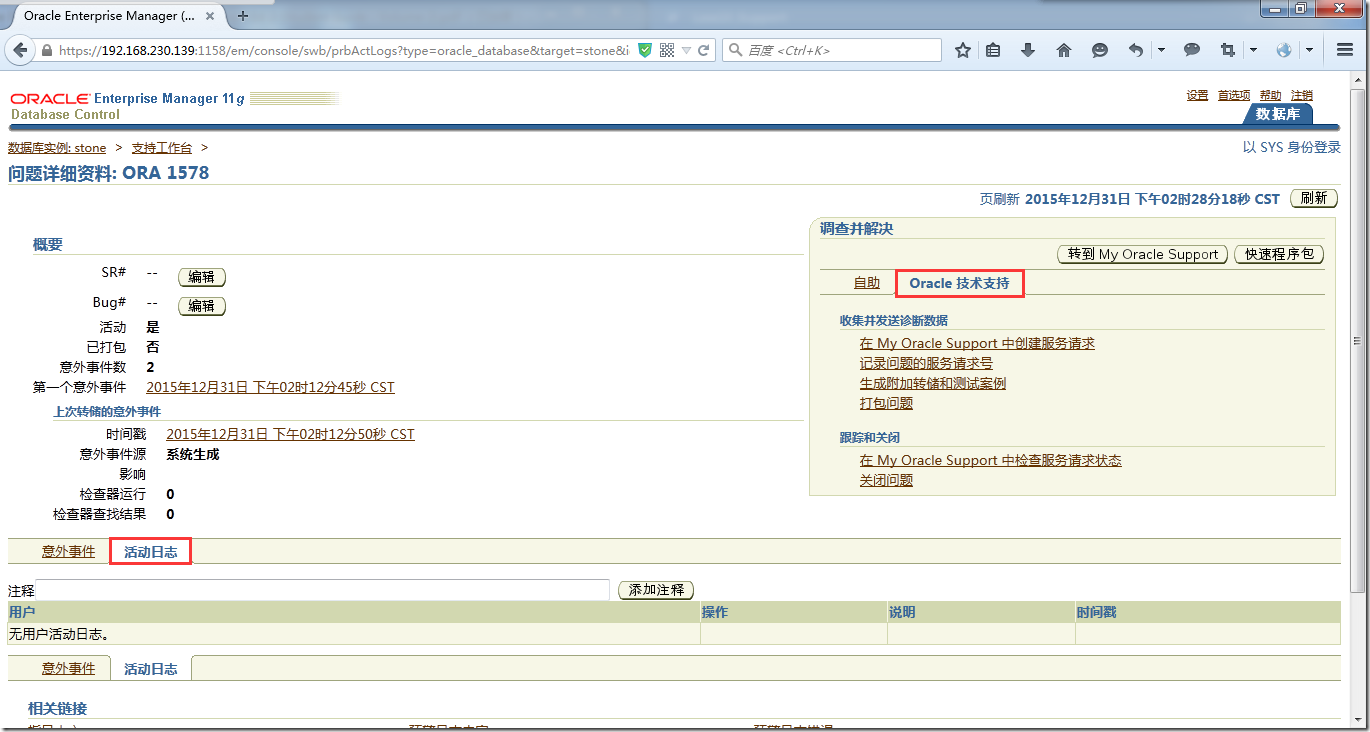Select lower 活动日志 tab
This screenshot has width=1370, height=732.
pyautogui.click(x=150, y=668)
